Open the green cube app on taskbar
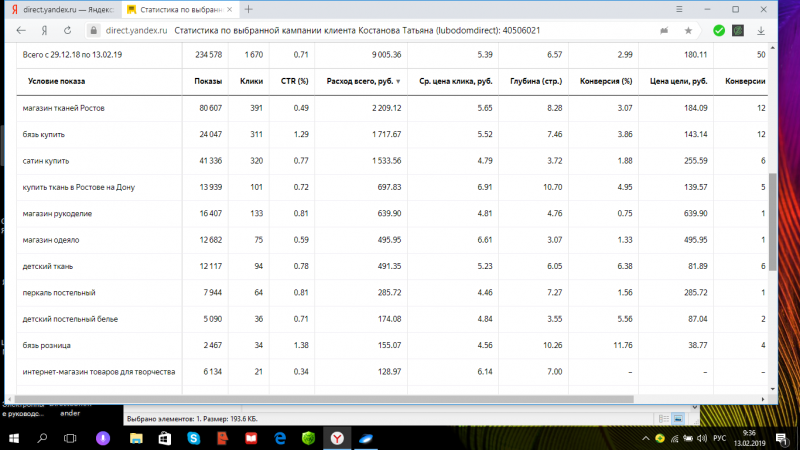 coord(309,438)
